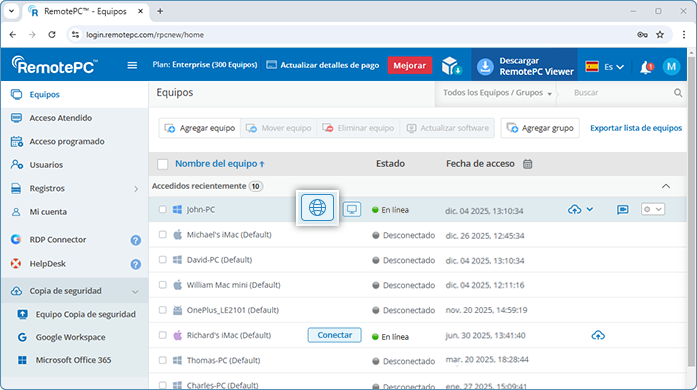Image resolution: width=697 pixels, height=390 pixels.
Task: Open the John-PC backup dropdown arrow
Action: (x=589, y=209)
